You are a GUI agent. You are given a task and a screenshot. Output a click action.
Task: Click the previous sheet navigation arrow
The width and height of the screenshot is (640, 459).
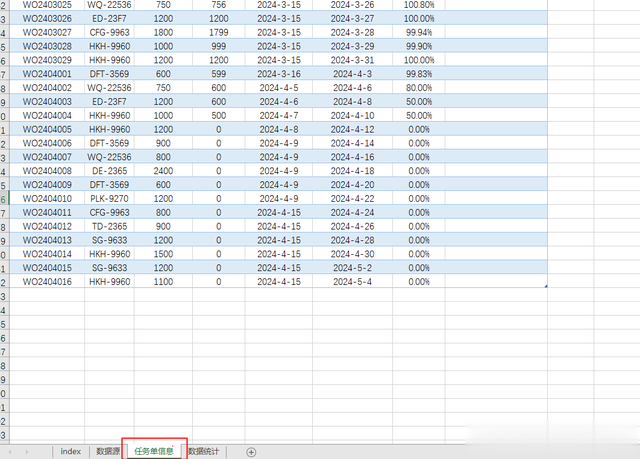tap(10, 452)
